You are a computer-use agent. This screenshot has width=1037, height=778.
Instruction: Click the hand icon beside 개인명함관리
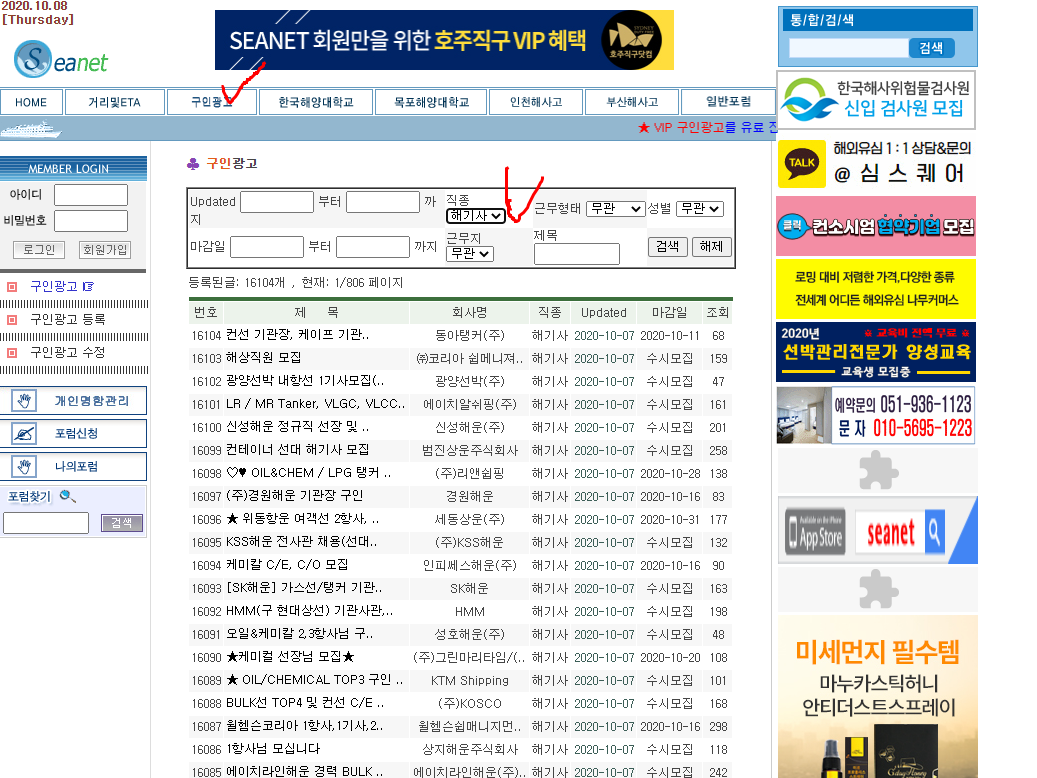(x=24, y=401)
